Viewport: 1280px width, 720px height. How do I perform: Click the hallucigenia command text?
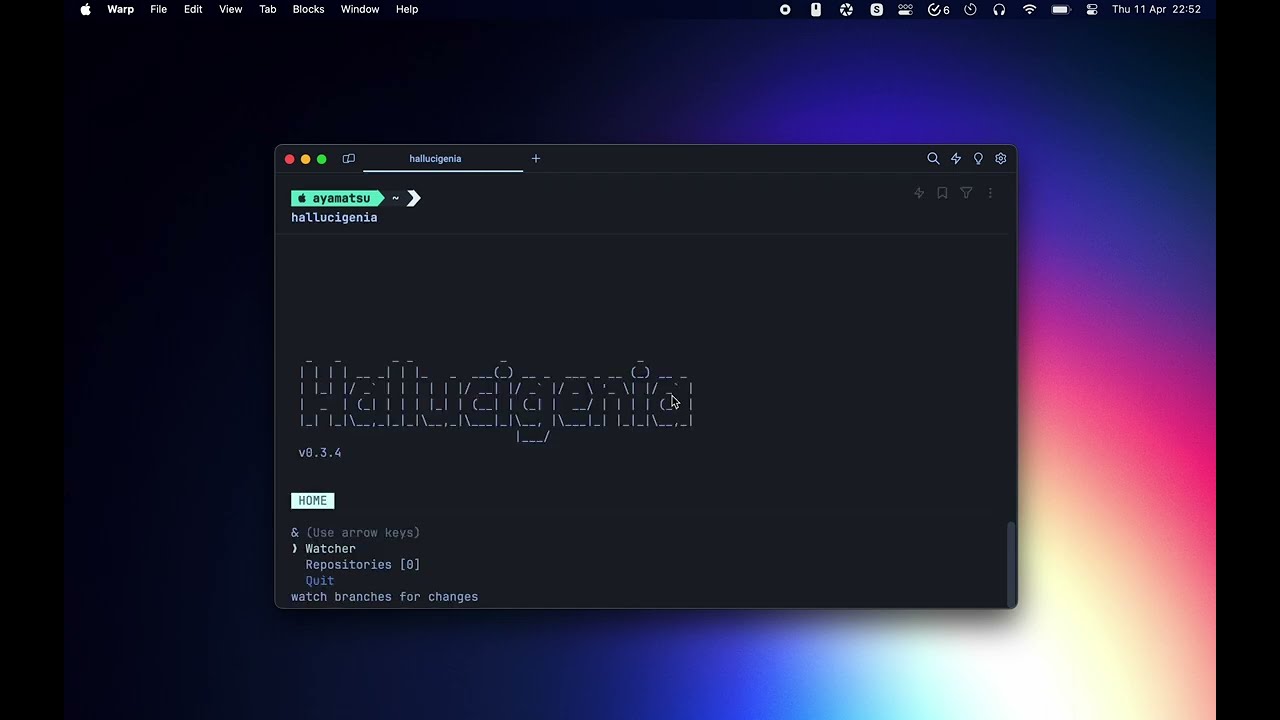(x=334, y=217)
